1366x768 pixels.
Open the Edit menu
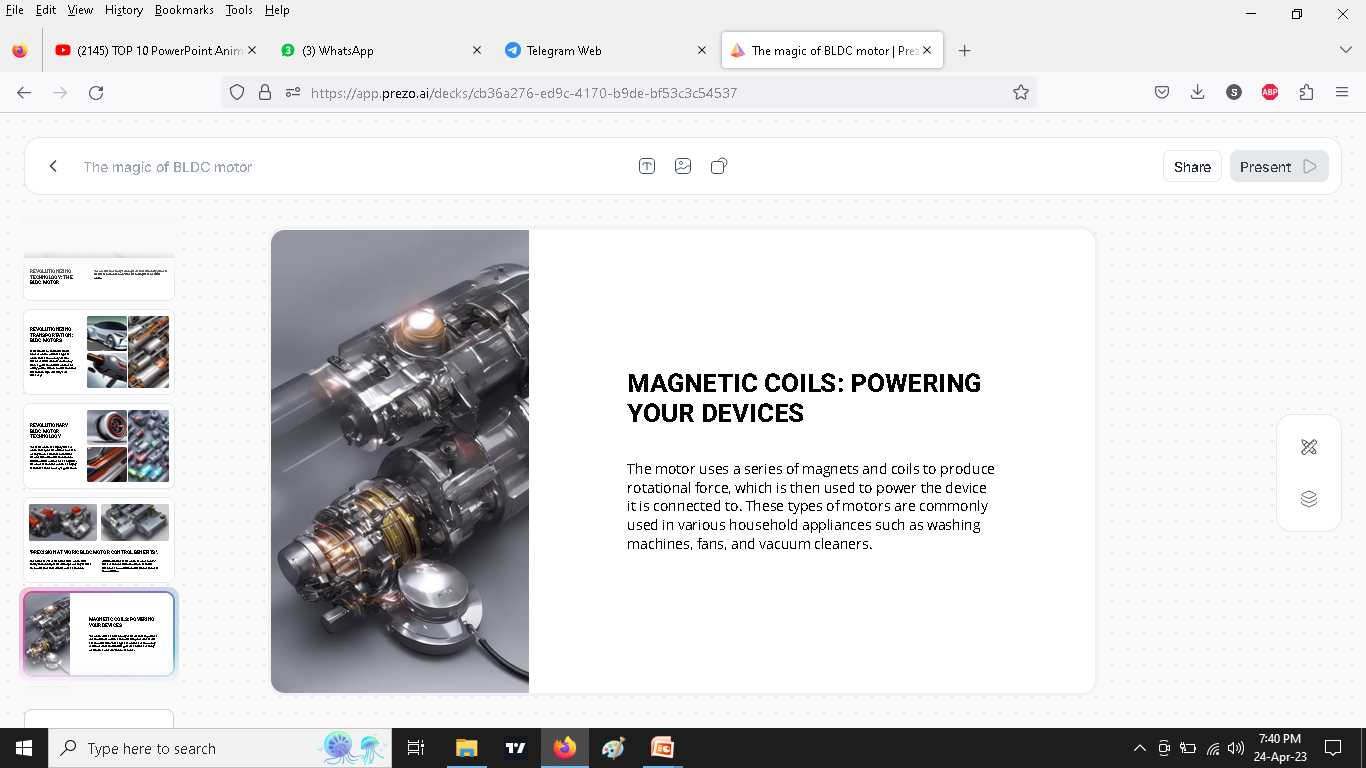(x=46, y=10)
